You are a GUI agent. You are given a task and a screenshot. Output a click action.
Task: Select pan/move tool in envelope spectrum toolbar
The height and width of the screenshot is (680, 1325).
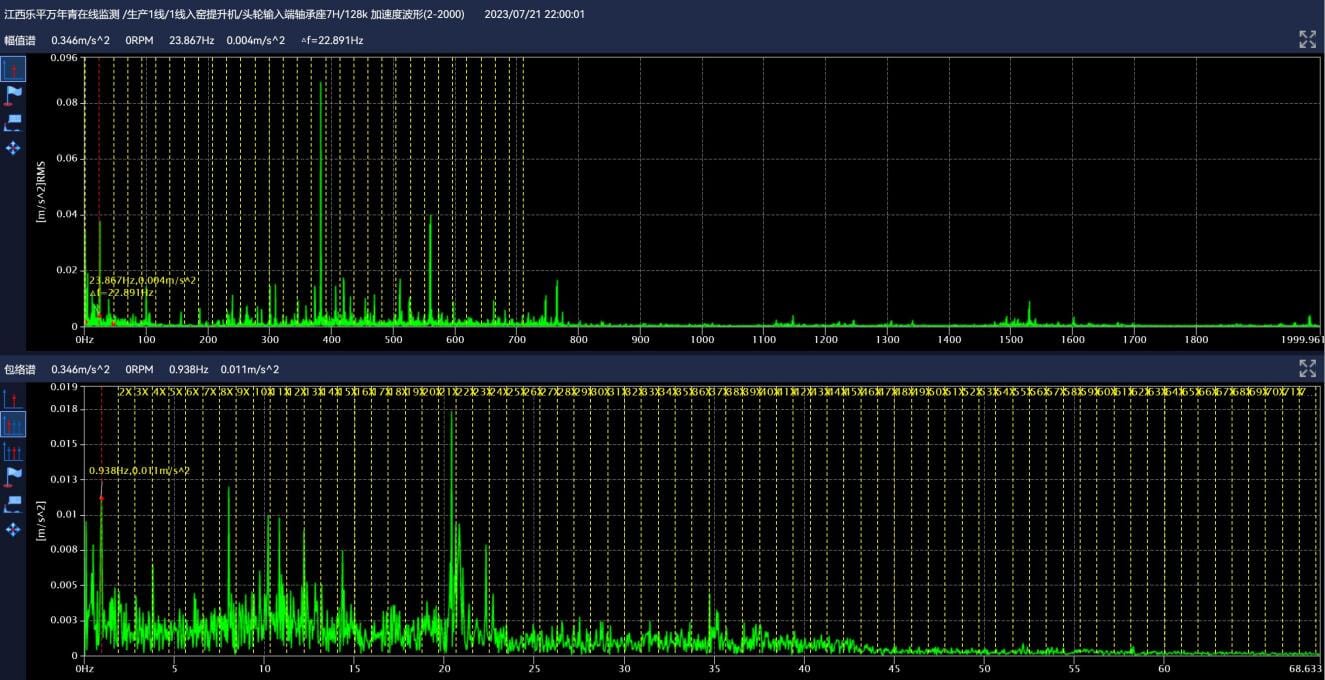click(13, 529)
